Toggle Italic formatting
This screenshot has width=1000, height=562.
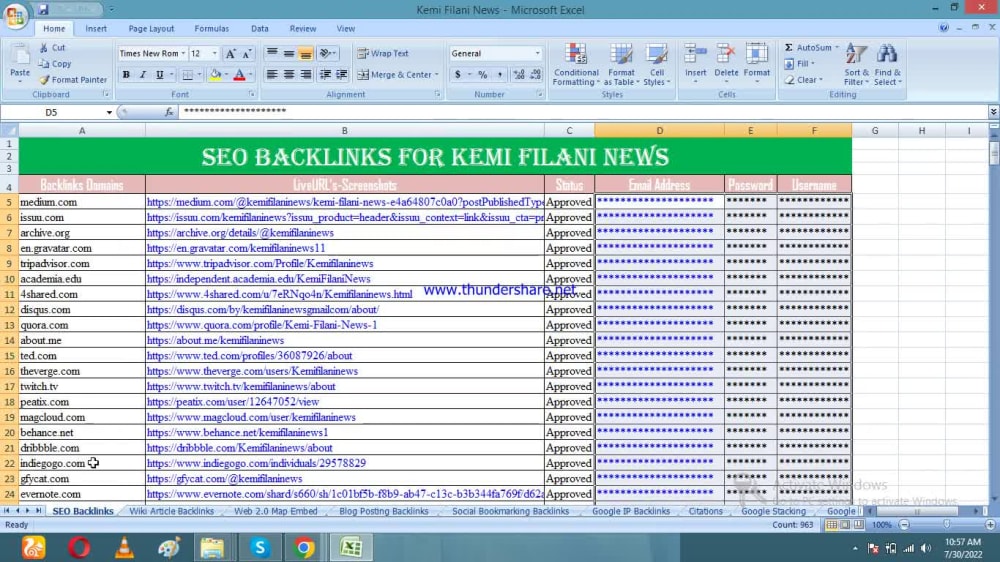point(143,75)
